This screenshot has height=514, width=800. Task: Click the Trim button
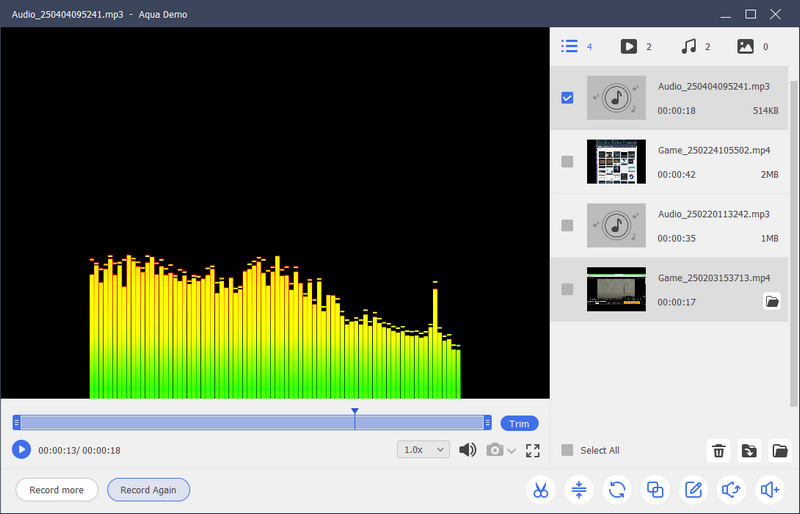(x=519, y=424)
